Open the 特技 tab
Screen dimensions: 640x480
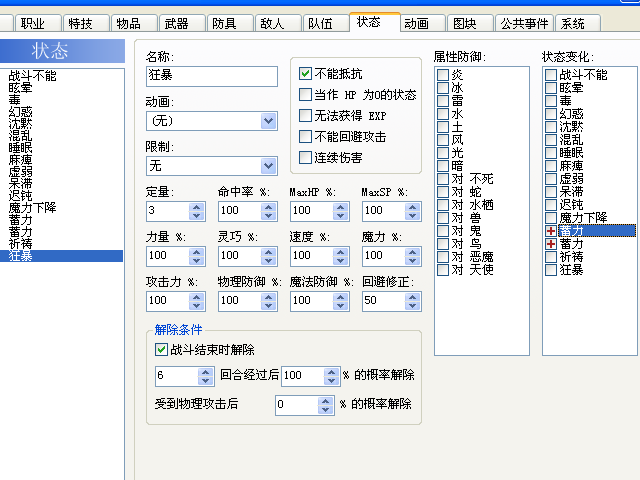(x=86, y=23)
